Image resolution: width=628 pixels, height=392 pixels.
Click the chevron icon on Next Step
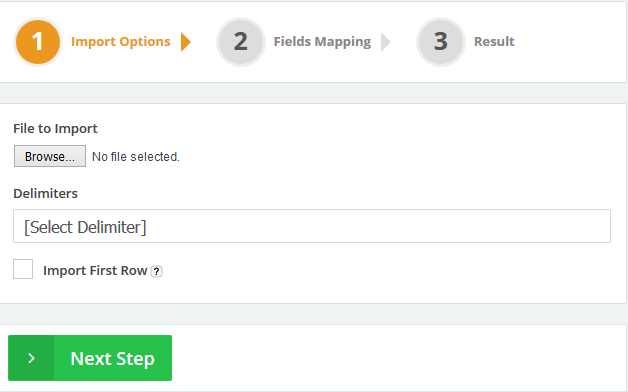click(x=31, y=358)
